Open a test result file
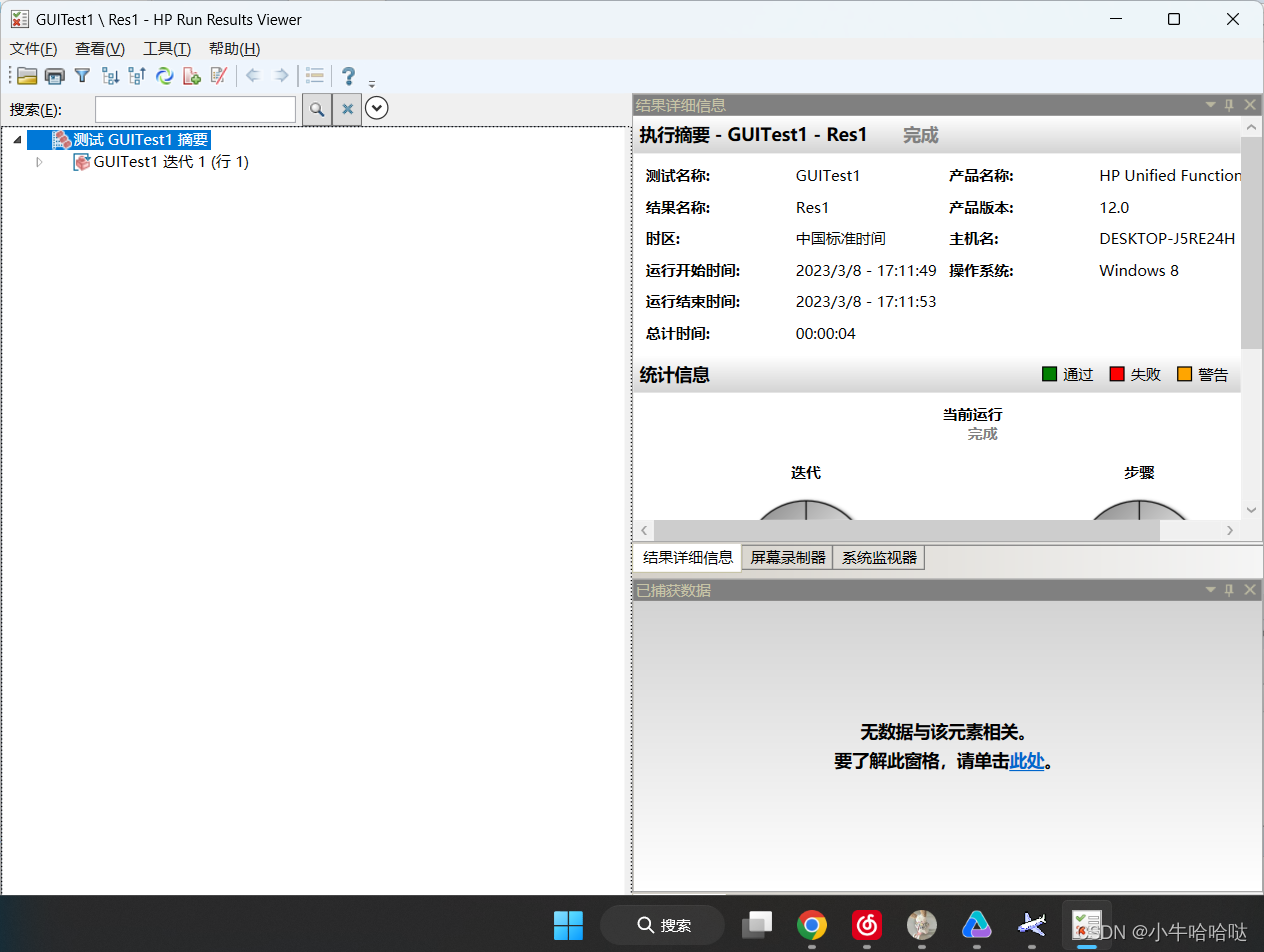The image size is (1264, 952). 27,76
